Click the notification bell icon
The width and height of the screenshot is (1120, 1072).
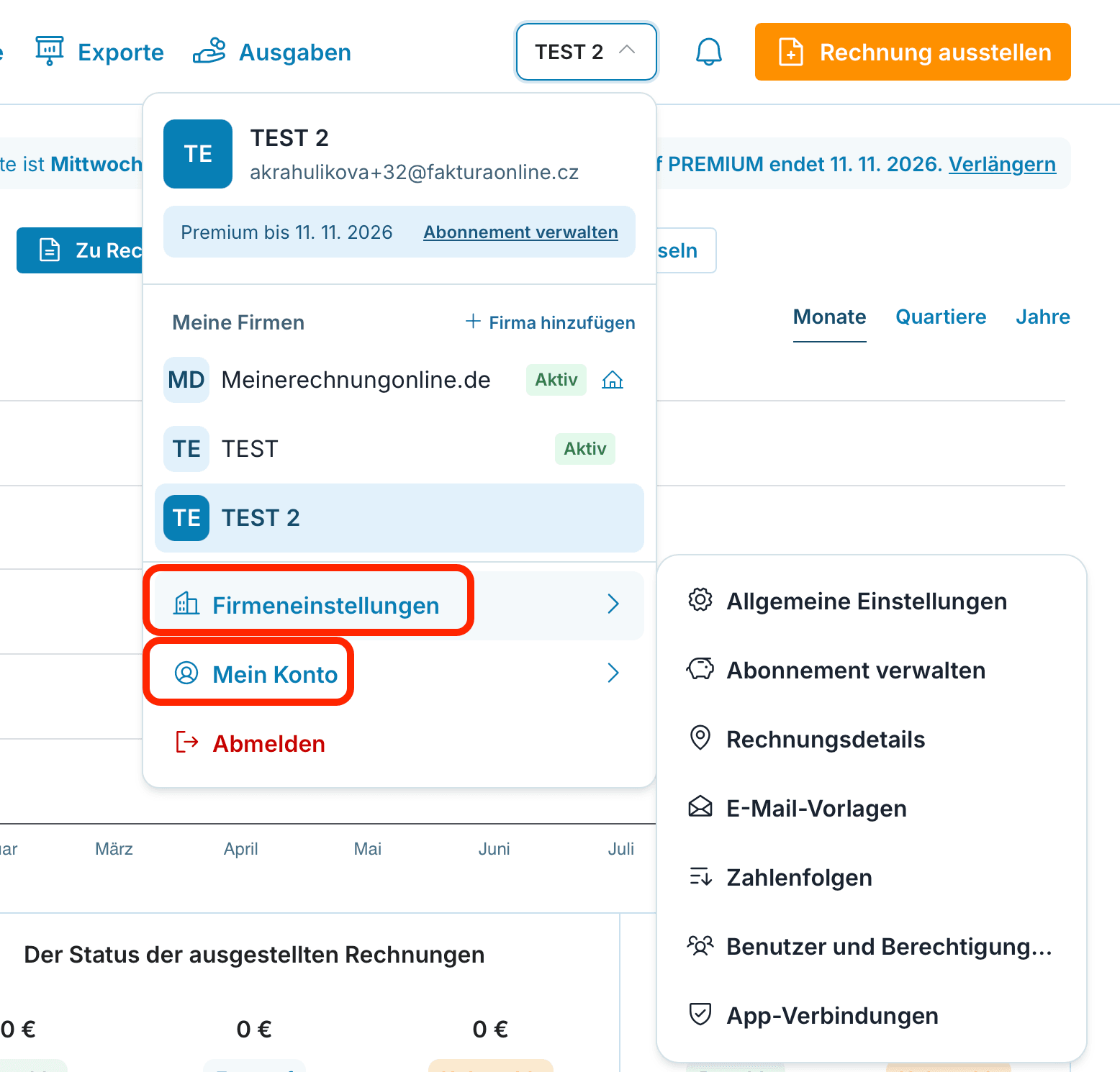pyautogui.click(x=709, y=52)
